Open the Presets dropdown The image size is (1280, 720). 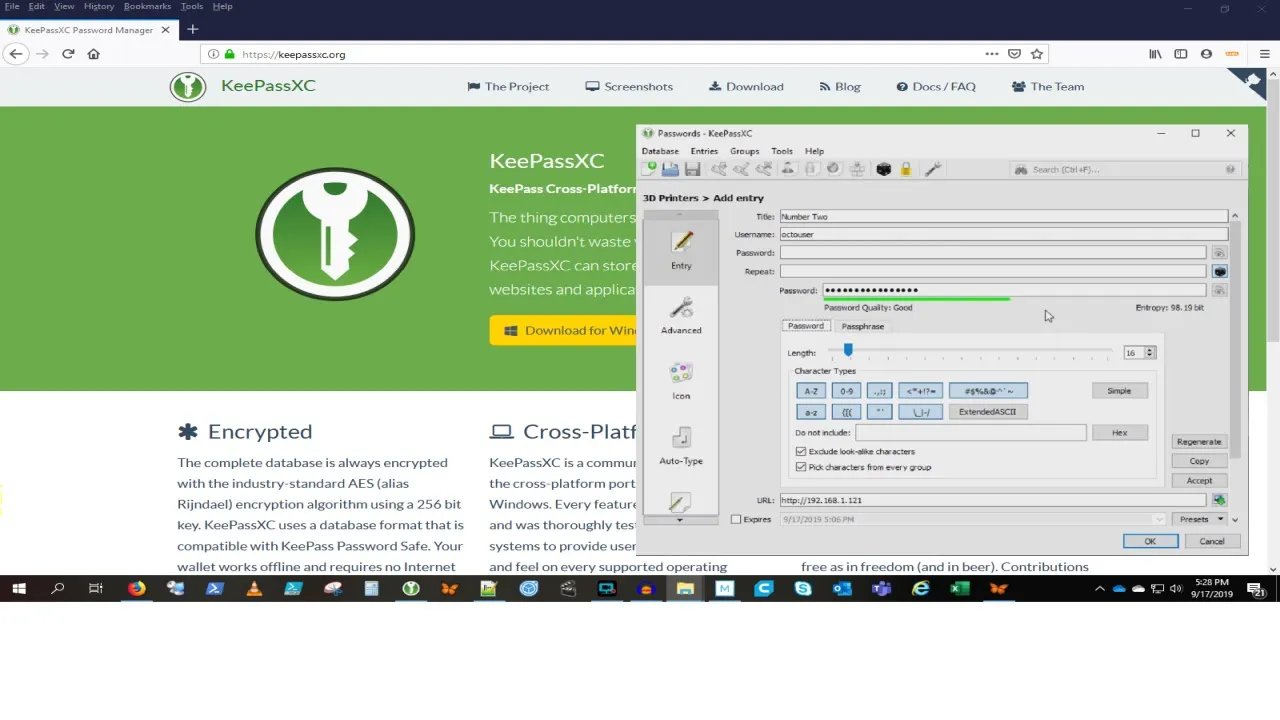(1200, 519)
